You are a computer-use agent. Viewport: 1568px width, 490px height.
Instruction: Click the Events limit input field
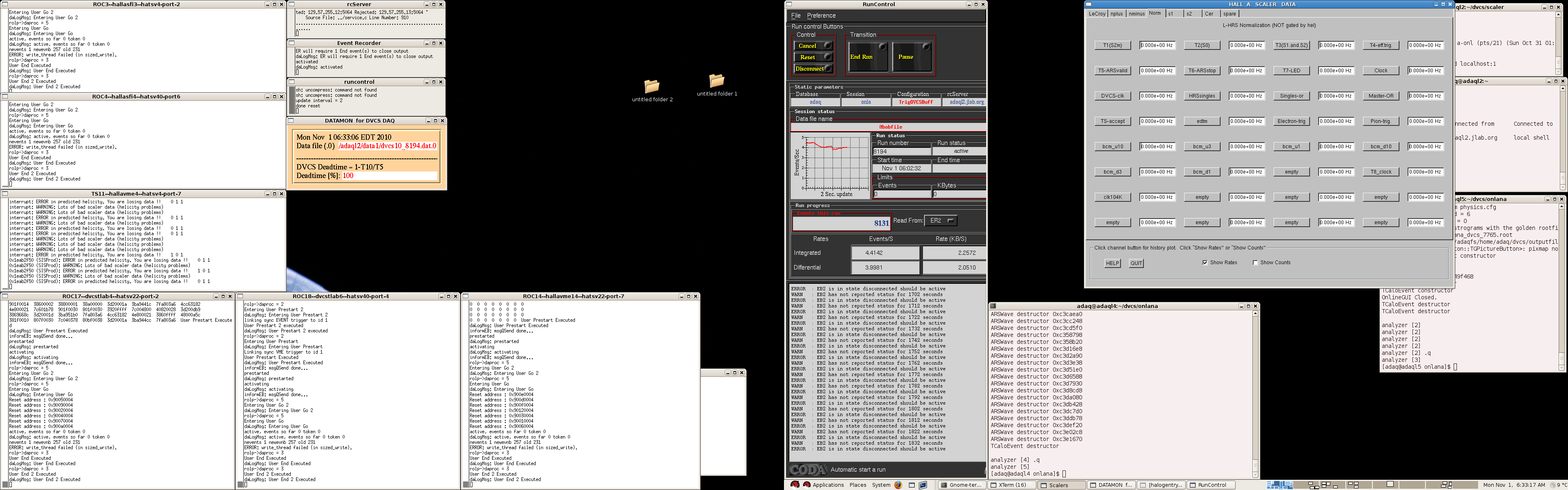pyautogui.click(x=902, y=194)
